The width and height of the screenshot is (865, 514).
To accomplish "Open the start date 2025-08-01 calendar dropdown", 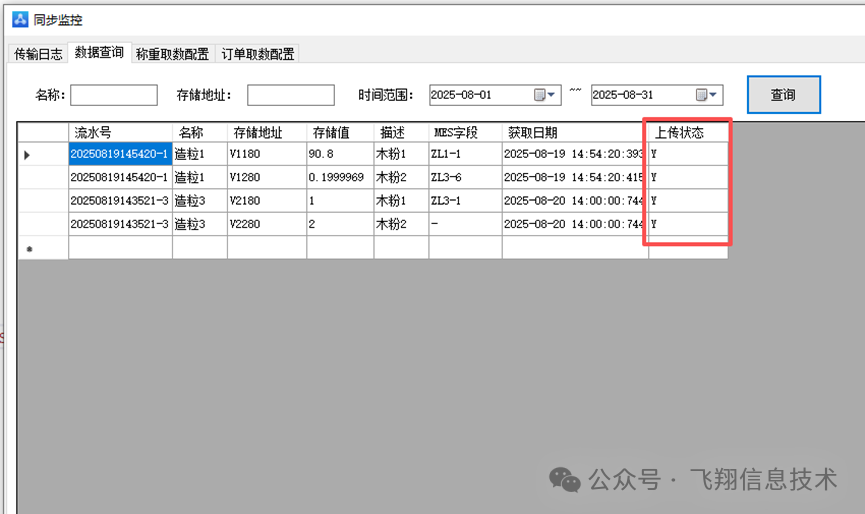I will 545,95.
